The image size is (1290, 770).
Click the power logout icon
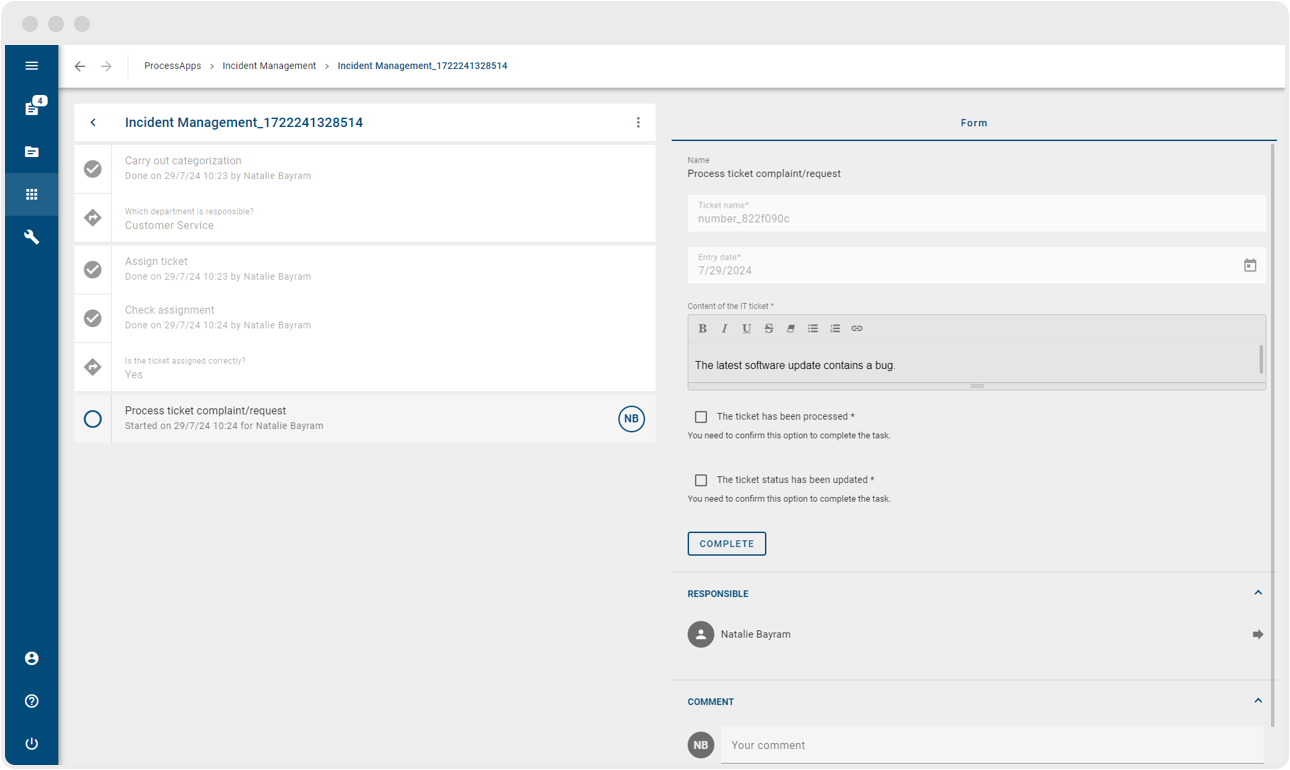(x=32, y=744)
